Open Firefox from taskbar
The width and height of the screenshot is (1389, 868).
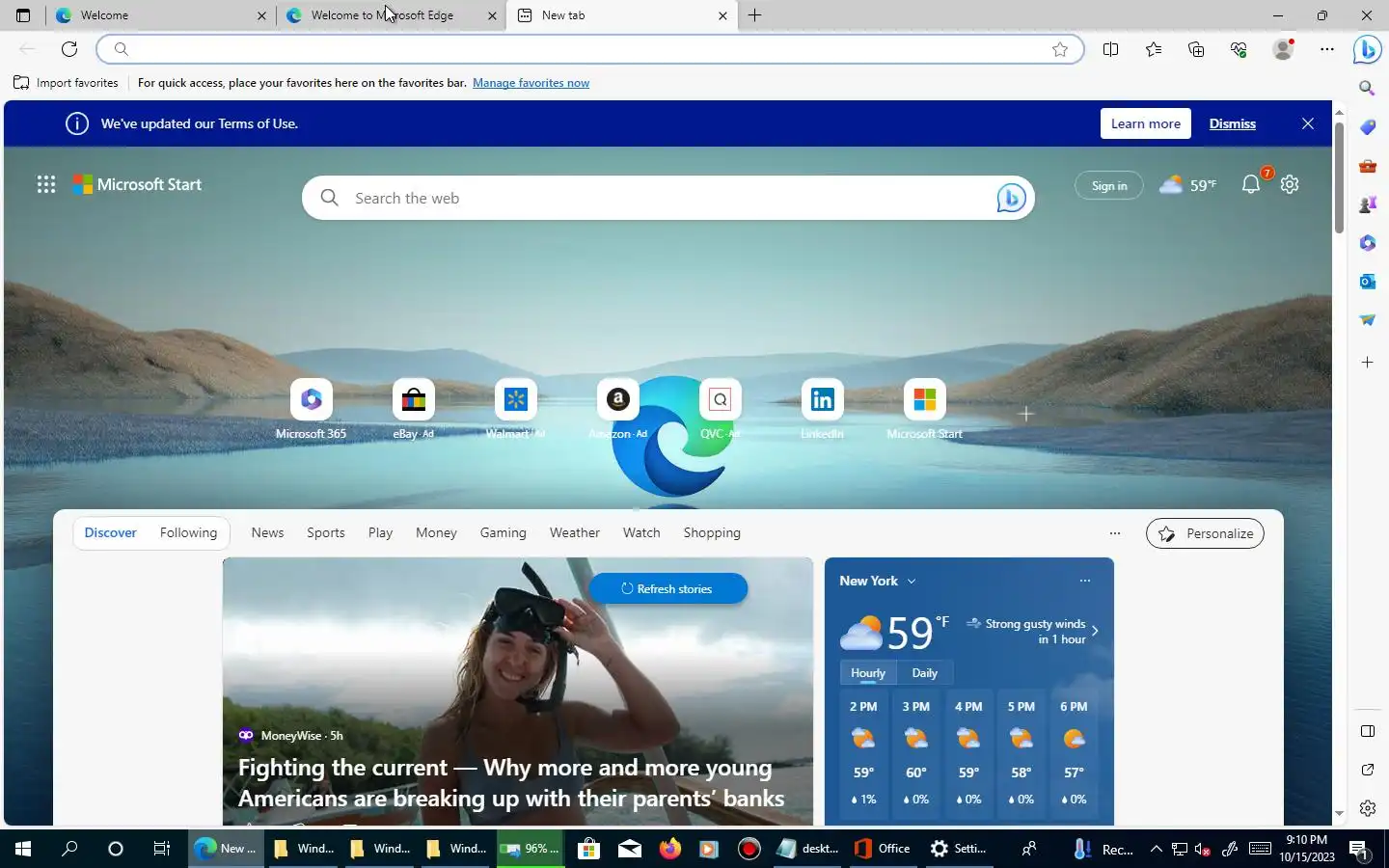[669, 849]
